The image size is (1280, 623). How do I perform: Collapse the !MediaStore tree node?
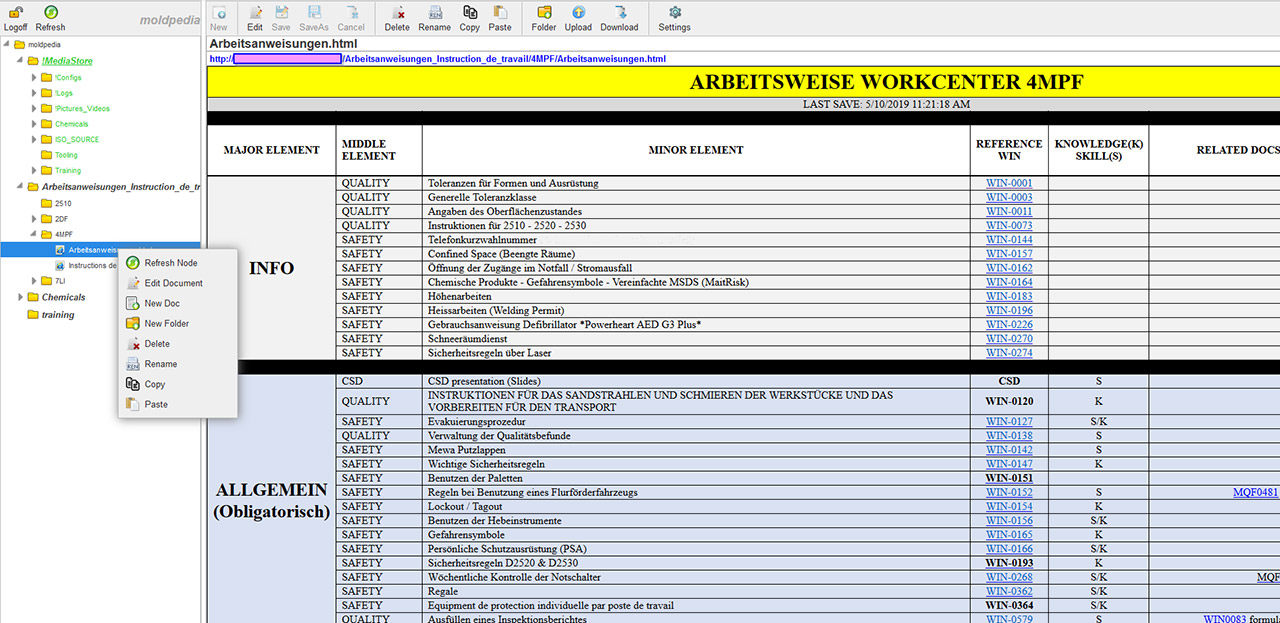coord(20,61)
